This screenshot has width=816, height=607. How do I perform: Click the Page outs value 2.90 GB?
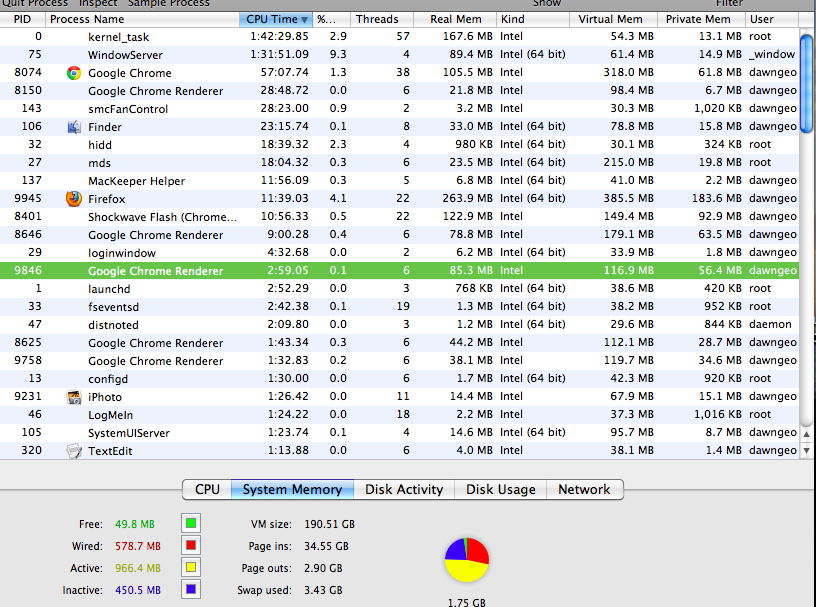pyautogui.click(x=323, y=568)
